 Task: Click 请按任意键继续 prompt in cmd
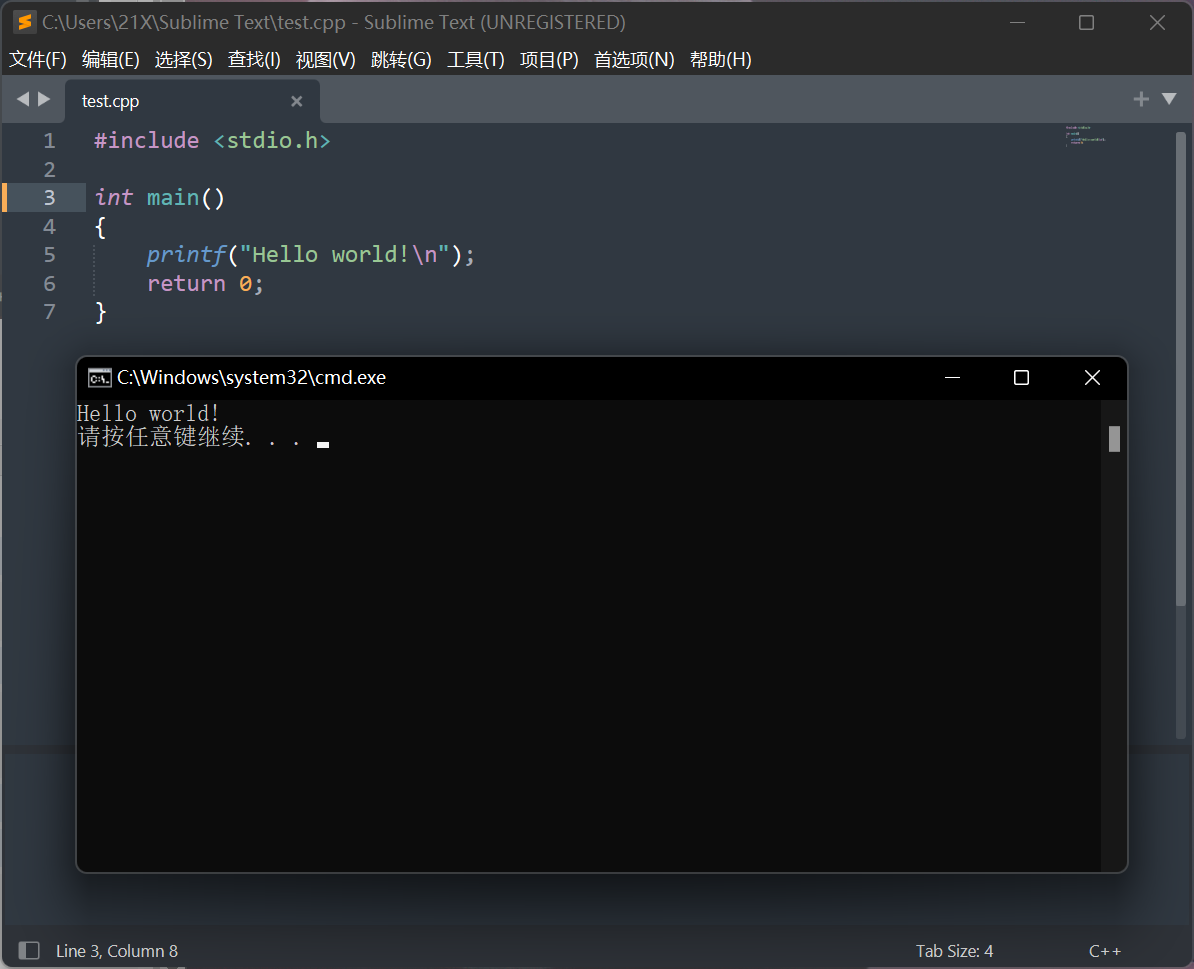[x=161, y=437]
